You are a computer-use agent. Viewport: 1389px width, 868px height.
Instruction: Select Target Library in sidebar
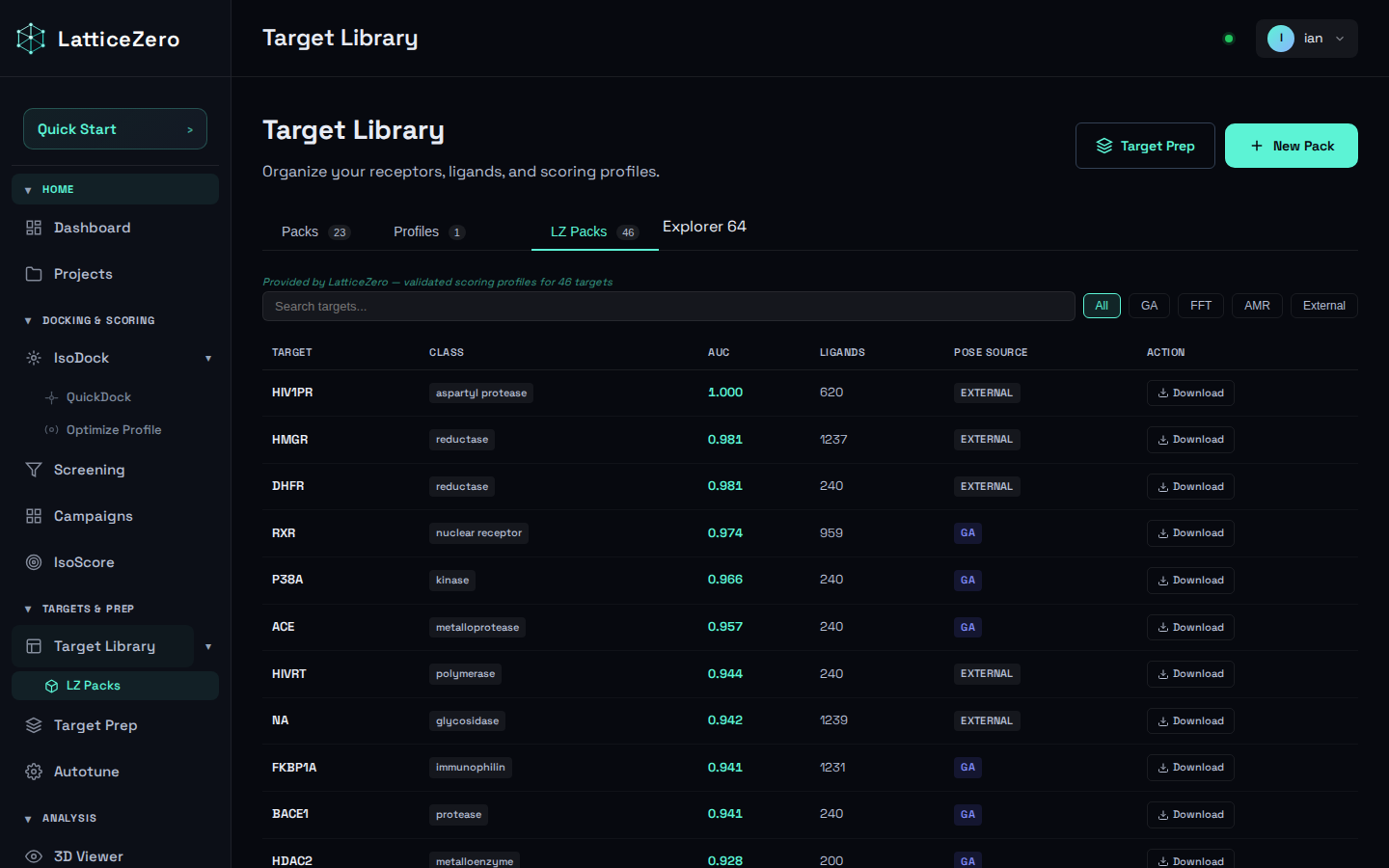click(102, 646)
